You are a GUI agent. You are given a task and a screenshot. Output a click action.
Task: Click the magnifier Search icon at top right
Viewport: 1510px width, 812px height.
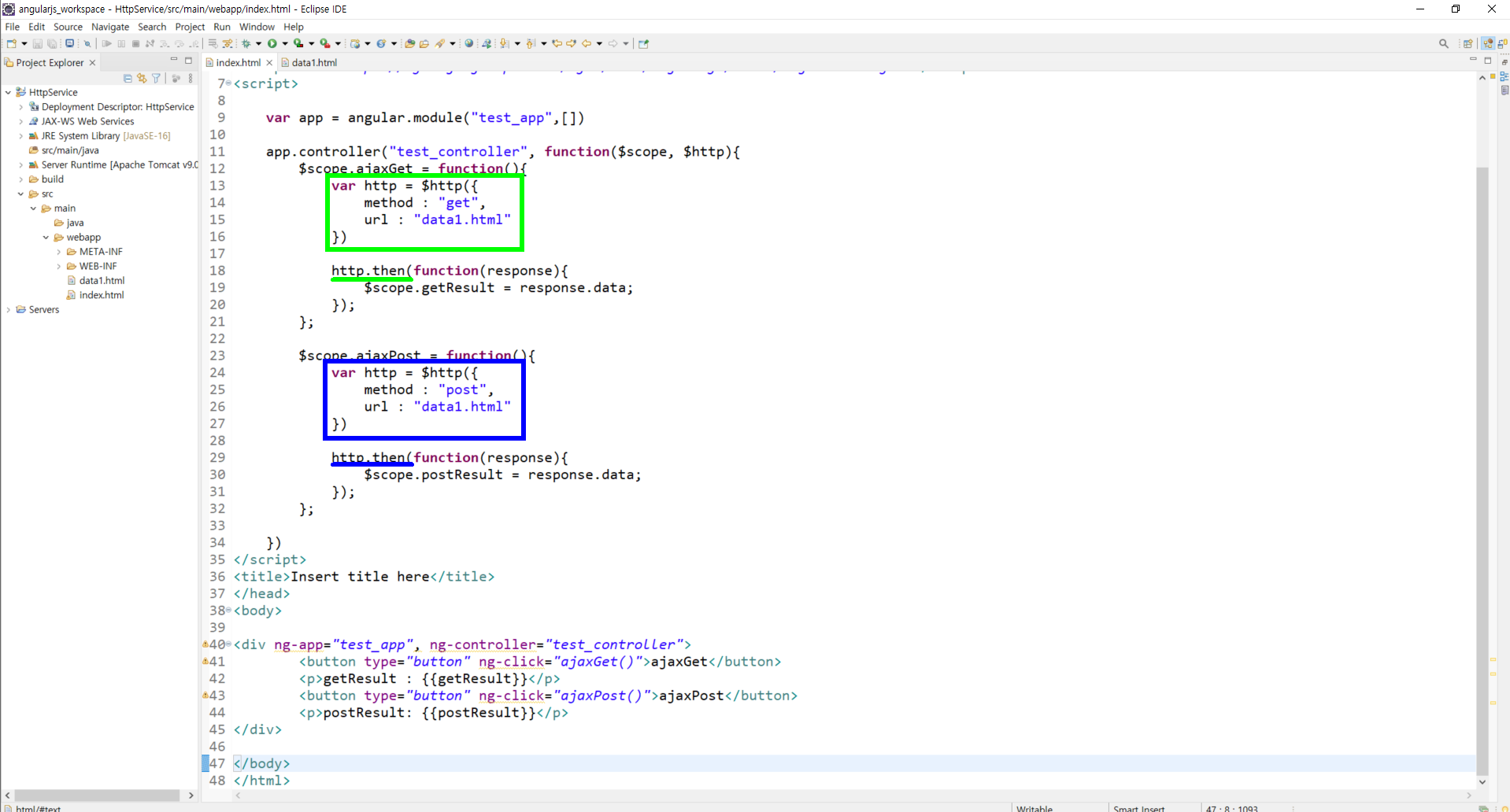[x=1444, y=44]
